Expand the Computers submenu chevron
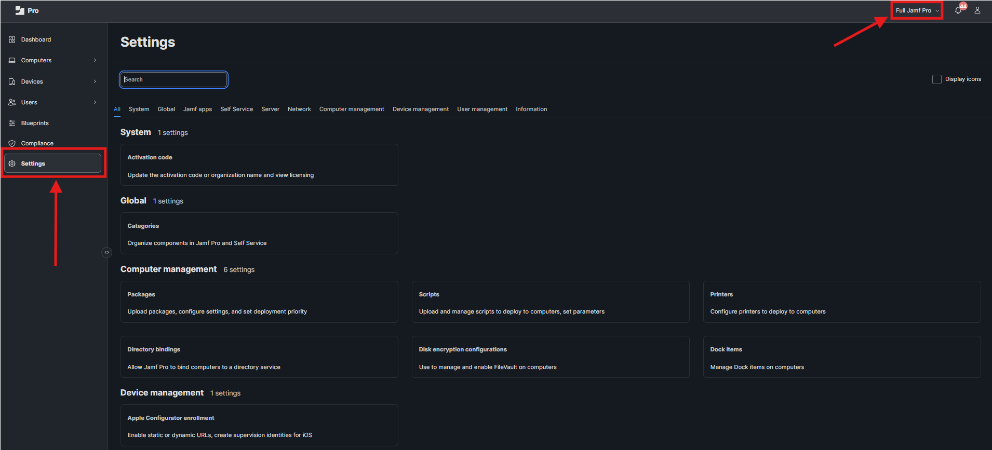992x450 pixels. [95, 61]
